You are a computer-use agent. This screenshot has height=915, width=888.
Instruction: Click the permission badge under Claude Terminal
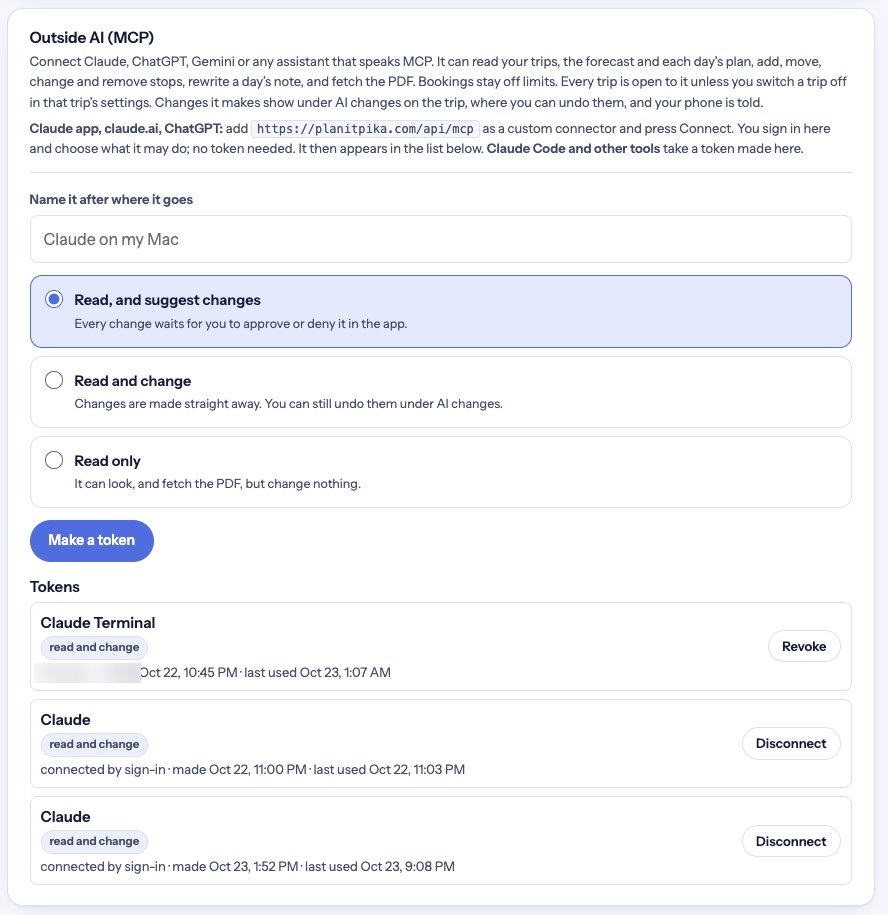click(x=94, y=647)
